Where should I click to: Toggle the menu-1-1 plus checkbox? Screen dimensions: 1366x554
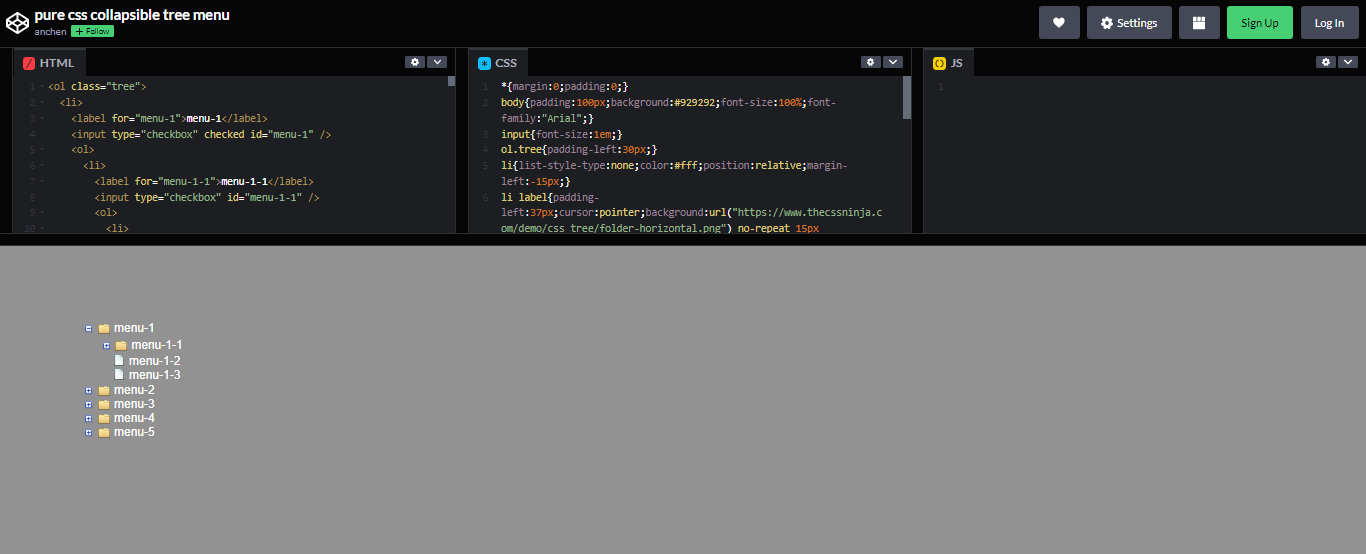[x=106, y=345]
